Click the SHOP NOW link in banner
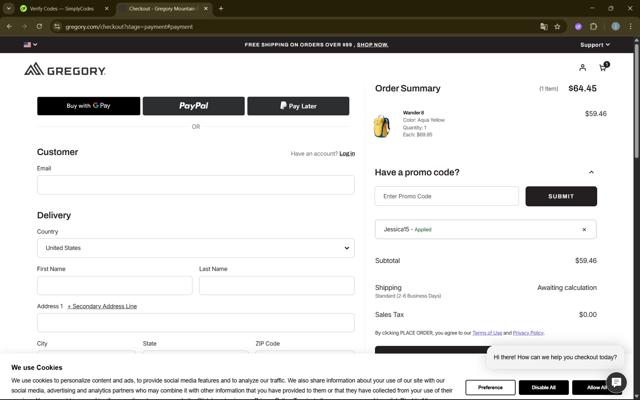The image size is (640, 400). click(x=372, y=44)
